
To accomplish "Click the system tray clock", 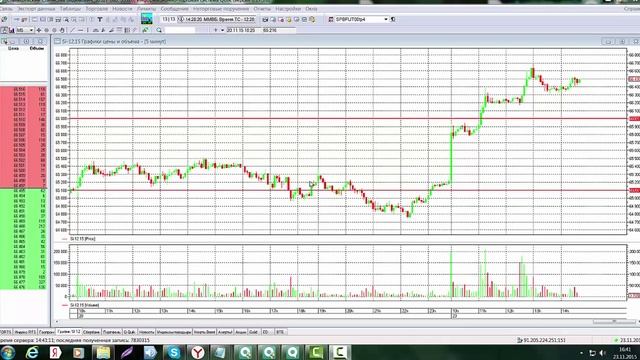I will [625, 353].
